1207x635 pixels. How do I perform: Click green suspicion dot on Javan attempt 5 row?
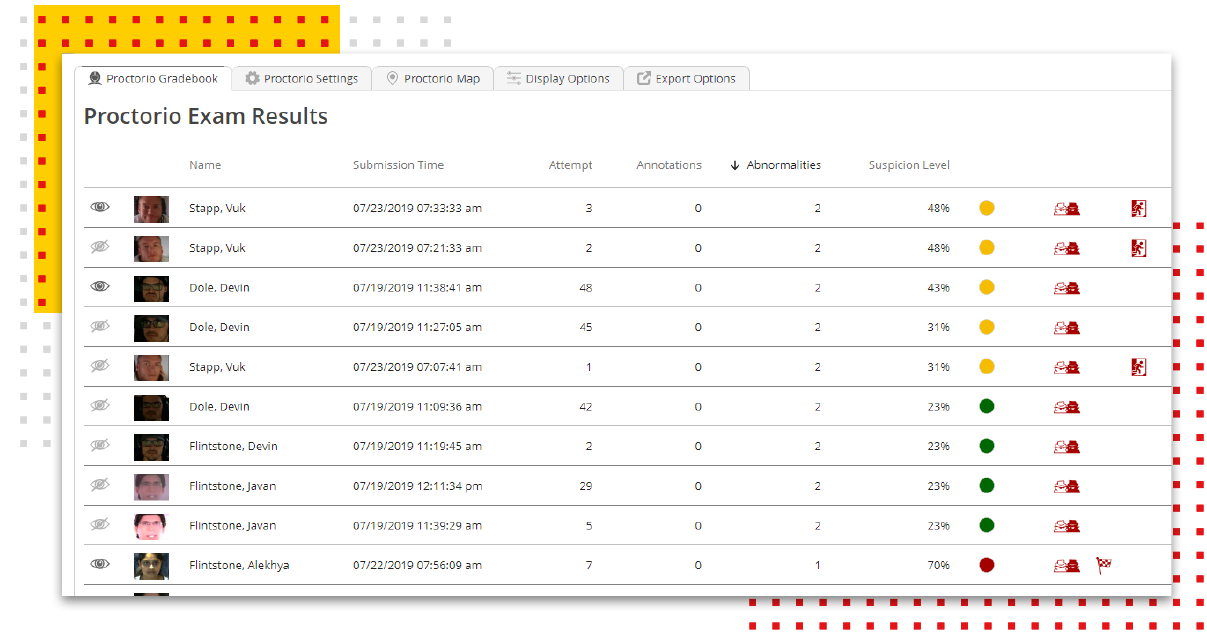click(x=986, y=526)
